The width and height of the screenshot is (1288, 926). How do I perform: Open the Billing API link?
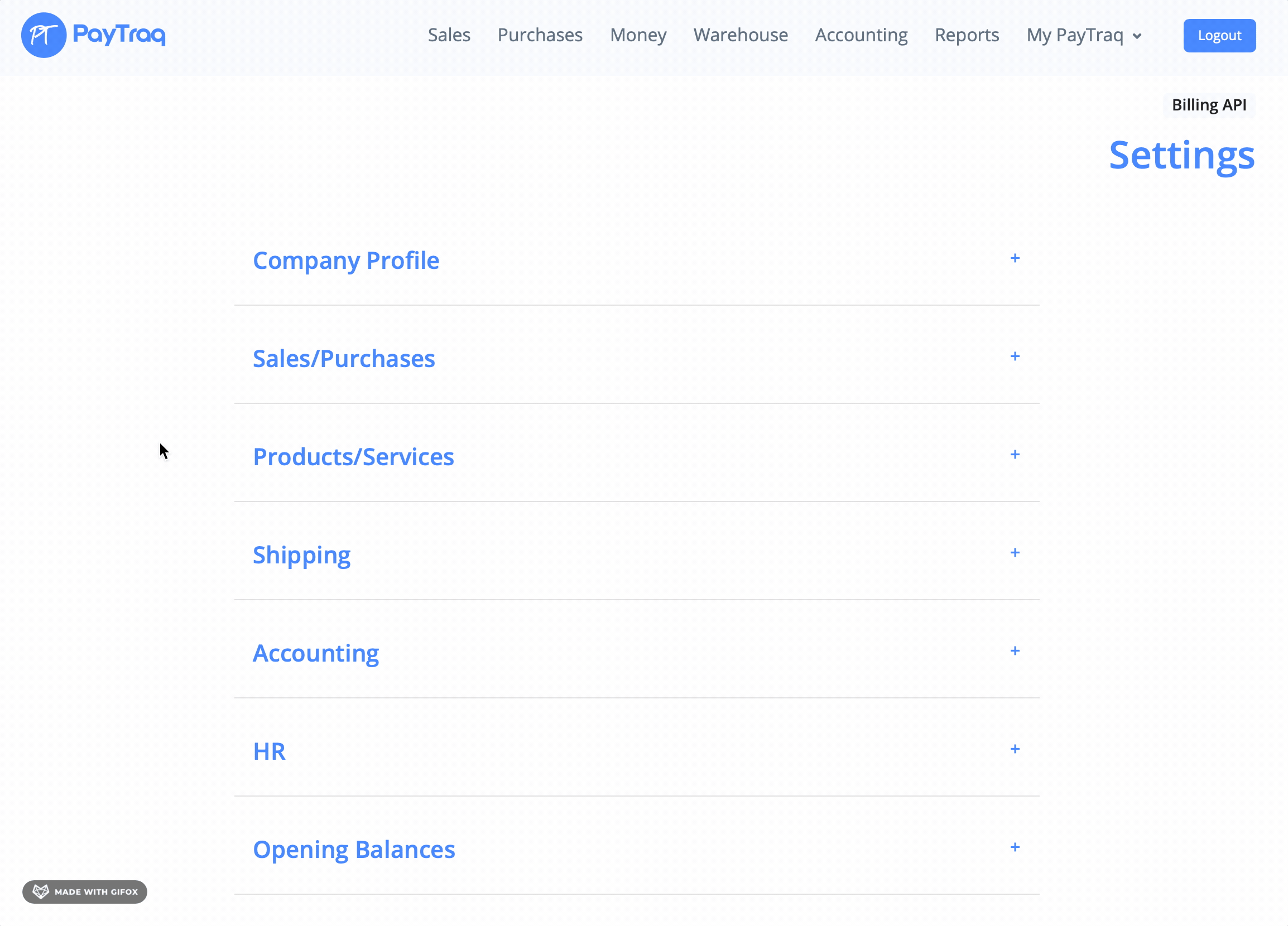(1209, 105)
